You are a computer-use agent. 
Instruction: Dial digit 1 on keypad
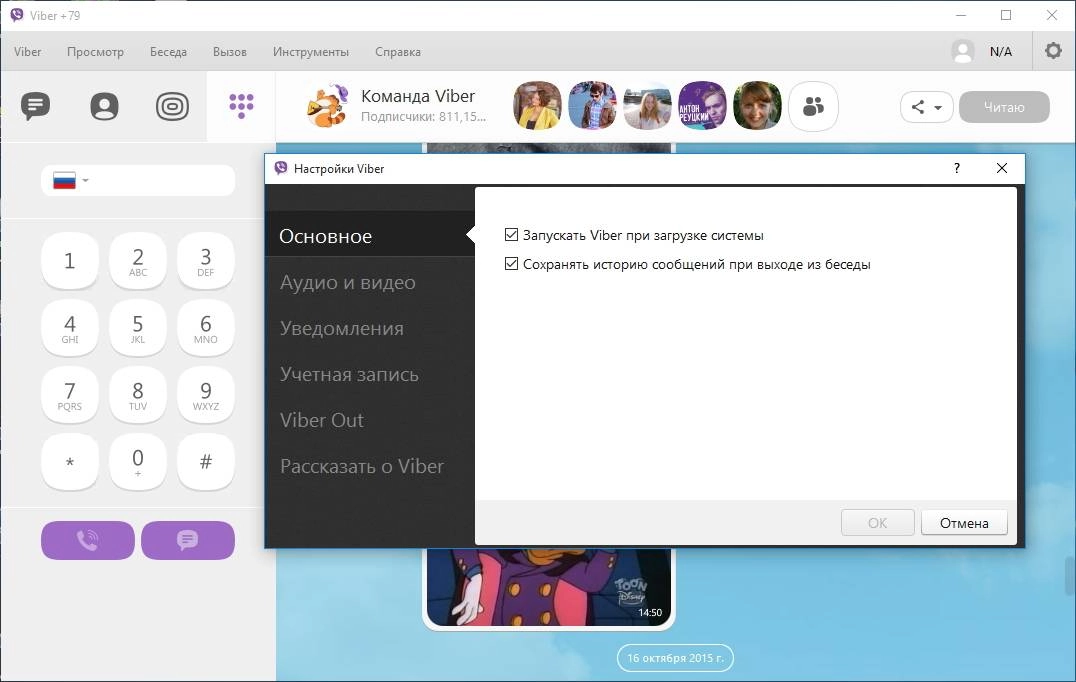pos(69,261)
